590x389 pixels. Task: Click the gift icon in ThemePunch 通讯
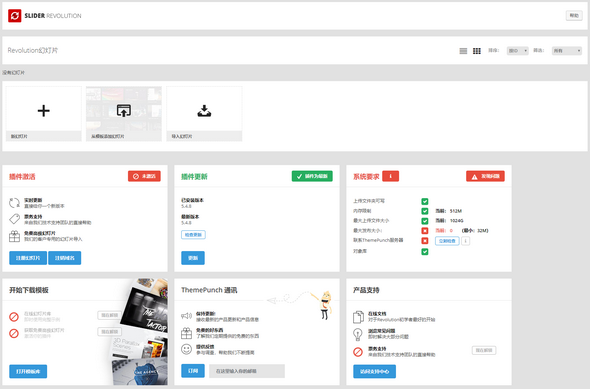click(187, 333)
